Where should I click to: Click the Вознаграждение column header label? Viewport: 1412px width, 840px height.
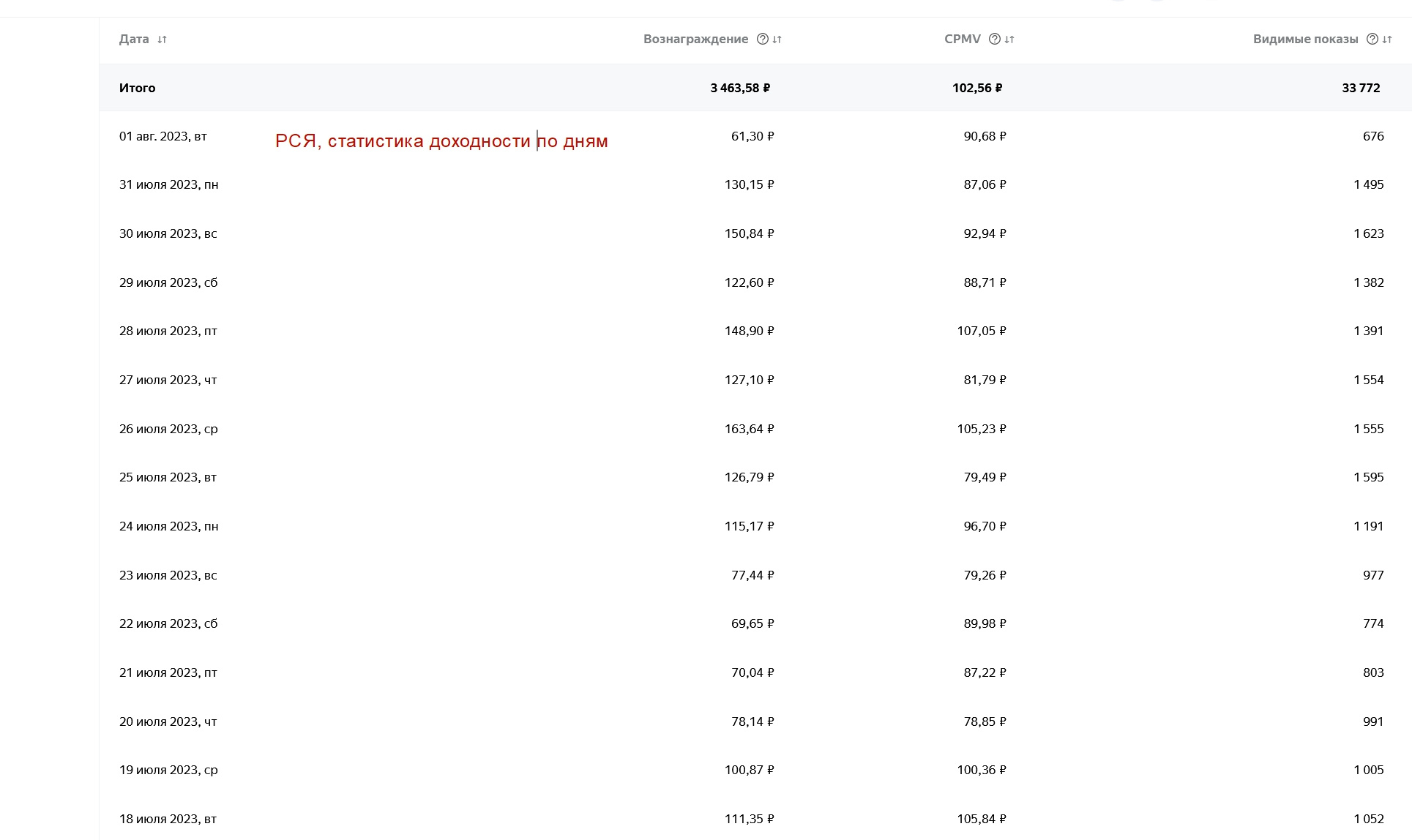695,40
